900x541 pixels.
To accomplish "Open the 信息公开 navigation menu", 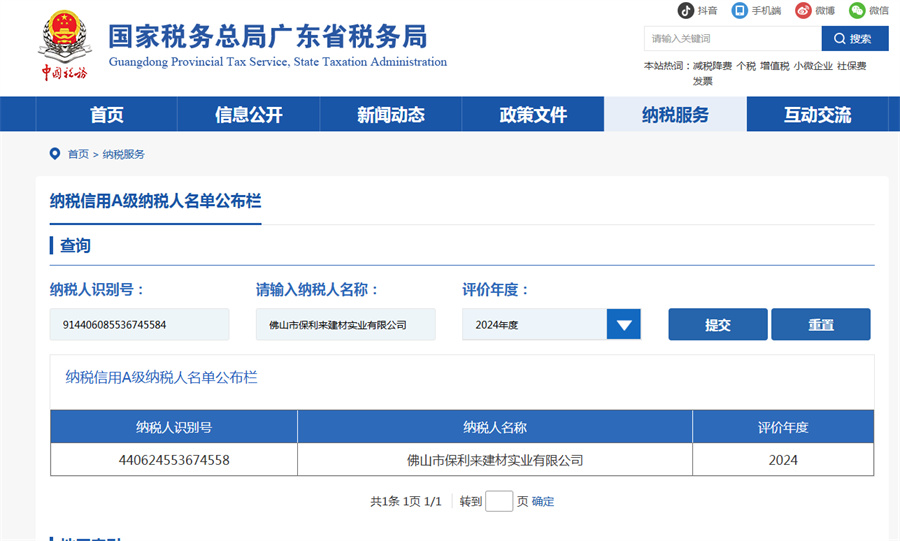I will (x=249, y=115).
